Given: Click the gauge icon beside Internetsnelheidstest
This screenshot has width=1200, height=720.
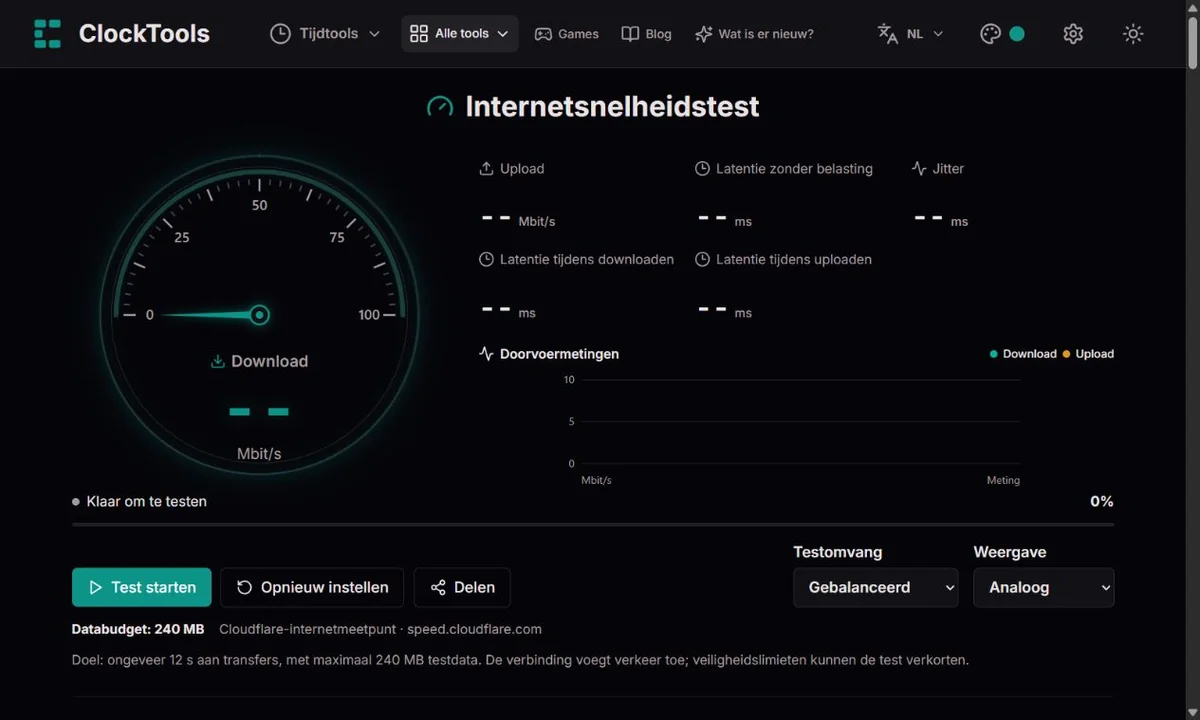Looking at the screenshot, I should point(440,107).
